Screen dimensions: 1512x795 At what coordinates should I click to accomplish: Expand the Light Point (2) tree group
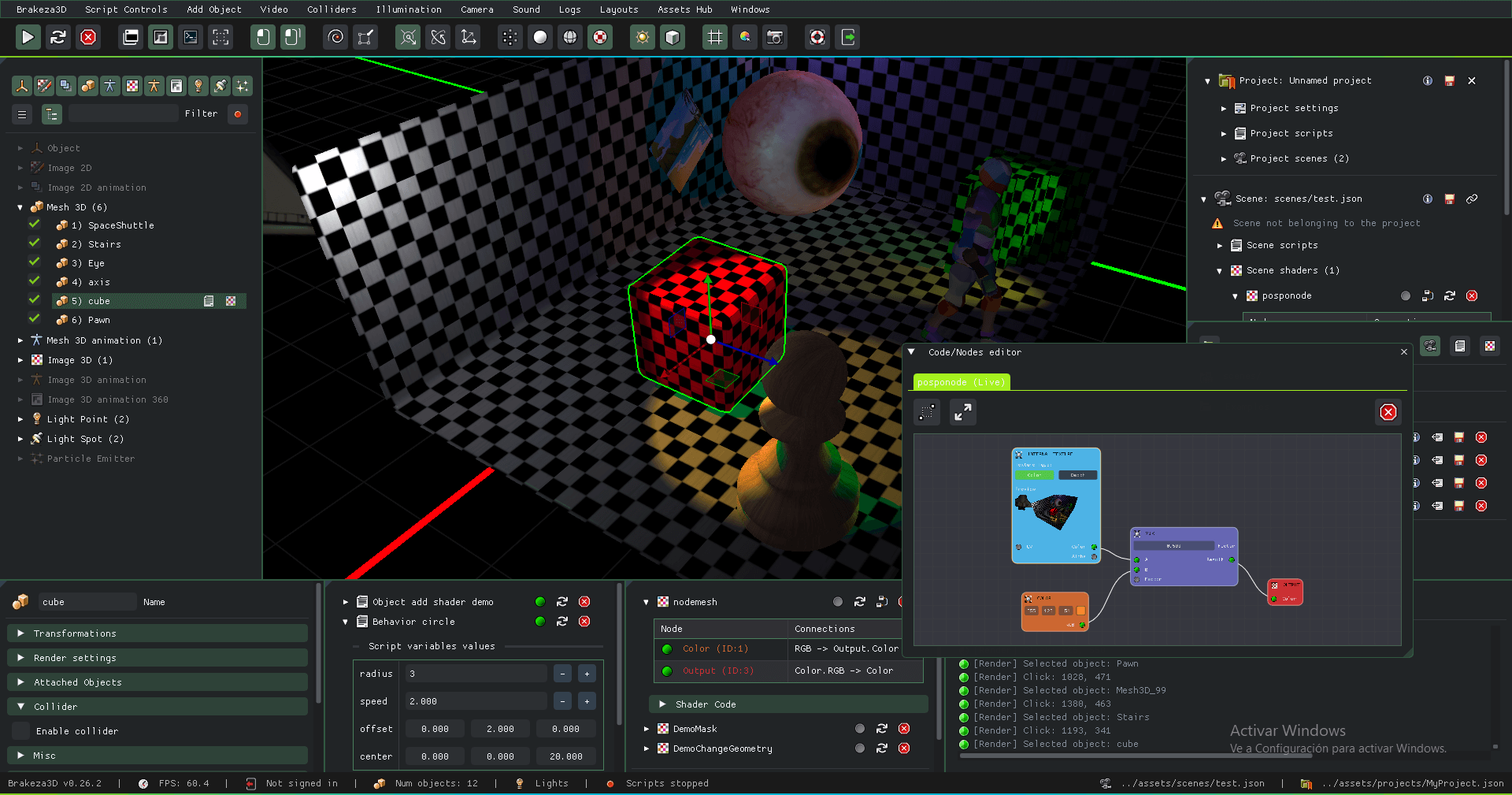tap(20, 419)
